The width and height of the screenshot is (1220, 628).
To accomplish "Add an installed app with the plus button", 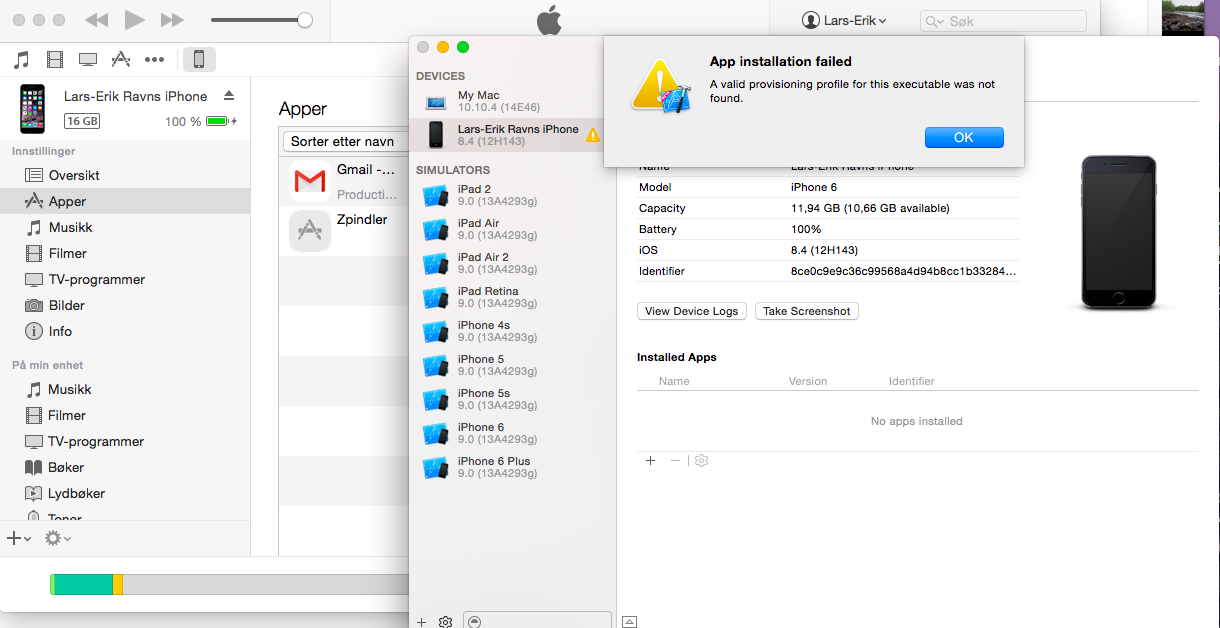I will (x=650, y=460).
